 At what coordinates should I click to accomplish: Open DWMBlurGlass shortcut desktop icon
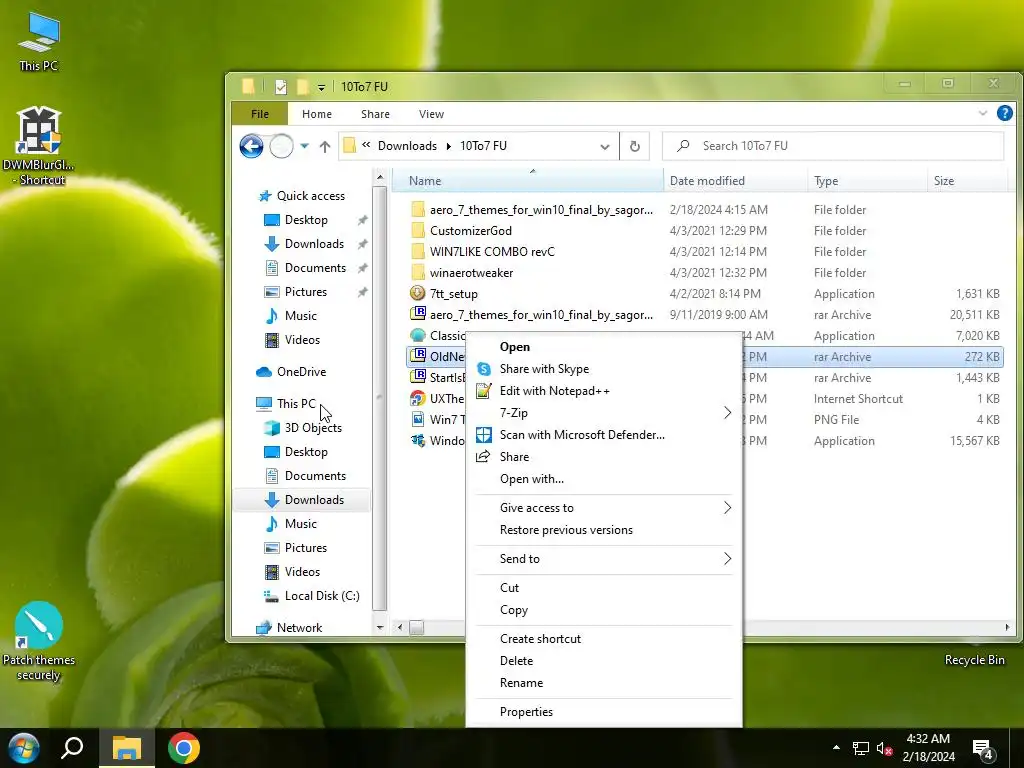tap(39, 146)
